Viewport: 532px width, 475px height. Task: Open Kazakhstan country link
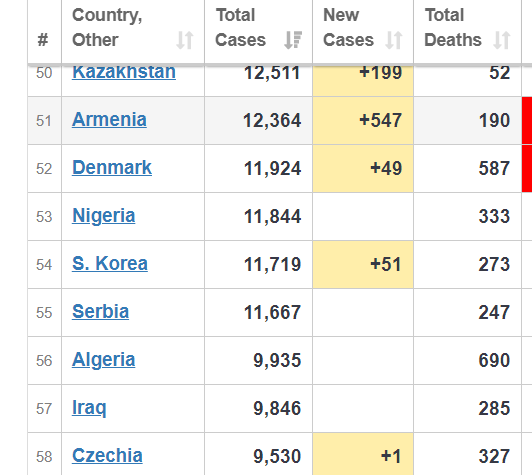pyautogui.click(x=124, y=73)
